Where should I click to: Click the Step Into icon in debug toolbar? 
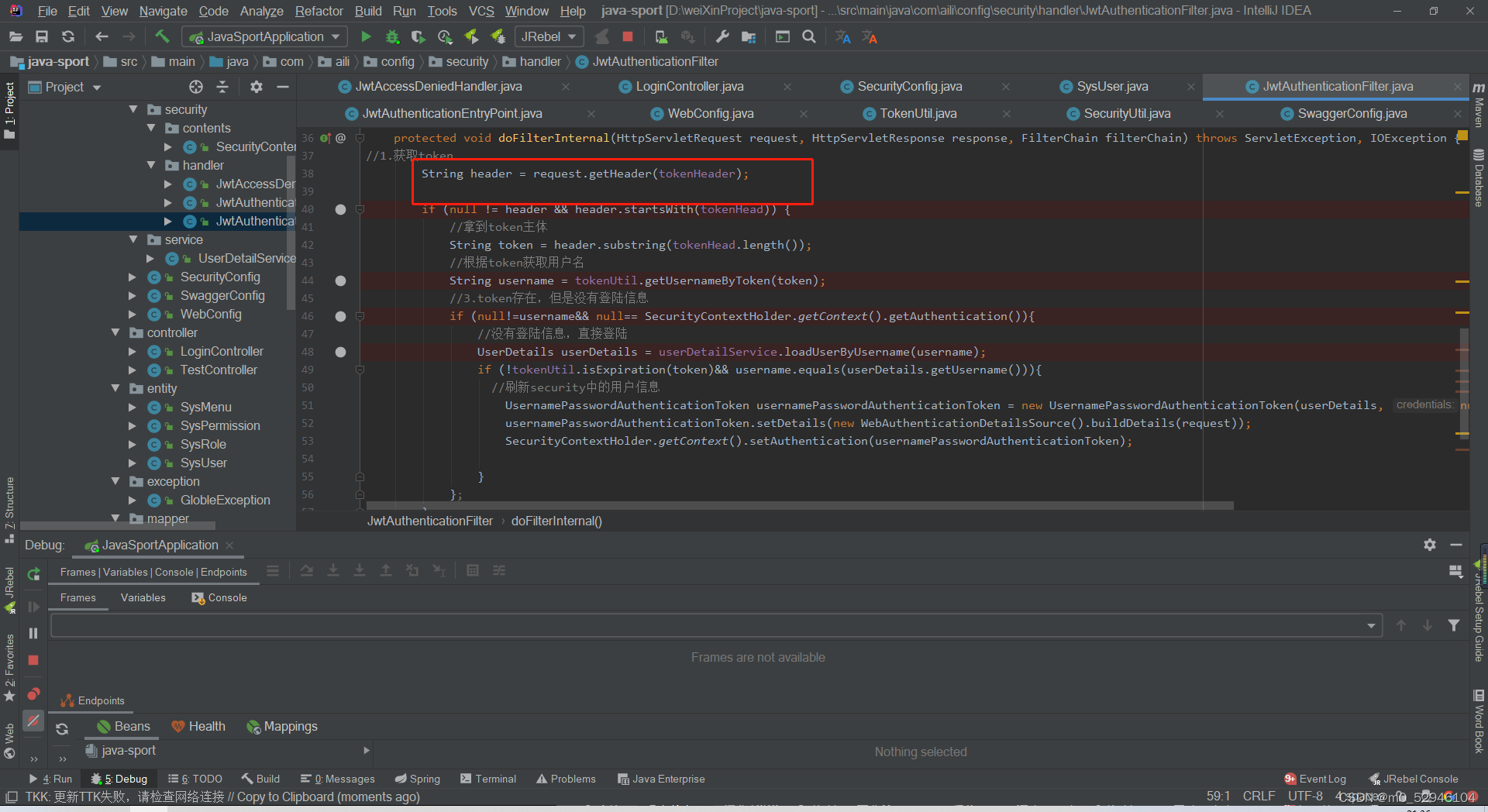click(x=333, y=571)
